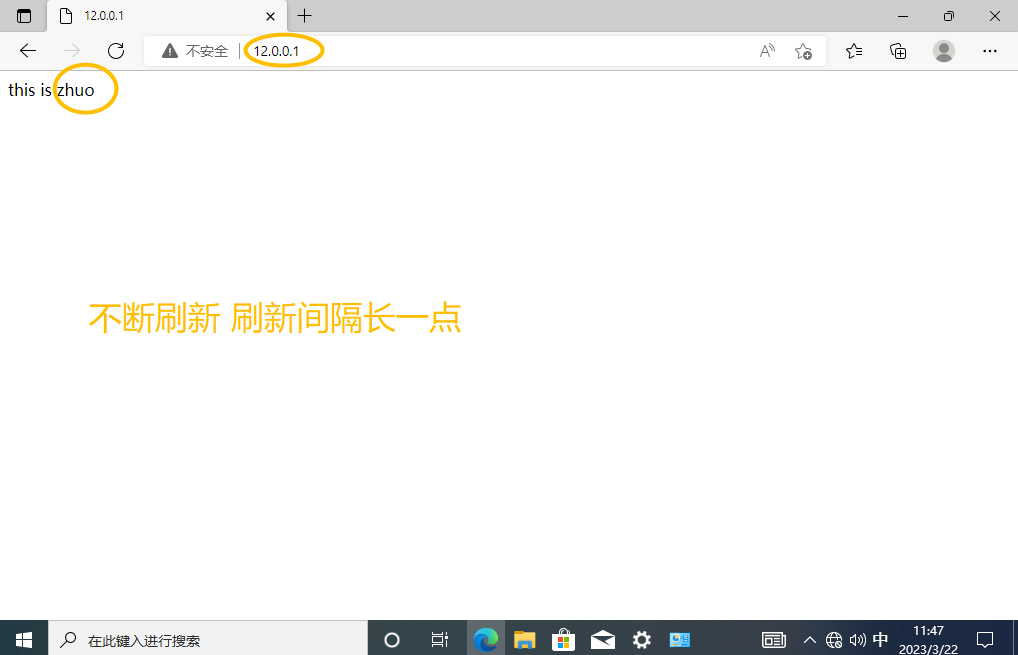This screenshot has height=655, width=1018.
Task: Open the Mail app from taskbar
Action: (x=602, y=640)
